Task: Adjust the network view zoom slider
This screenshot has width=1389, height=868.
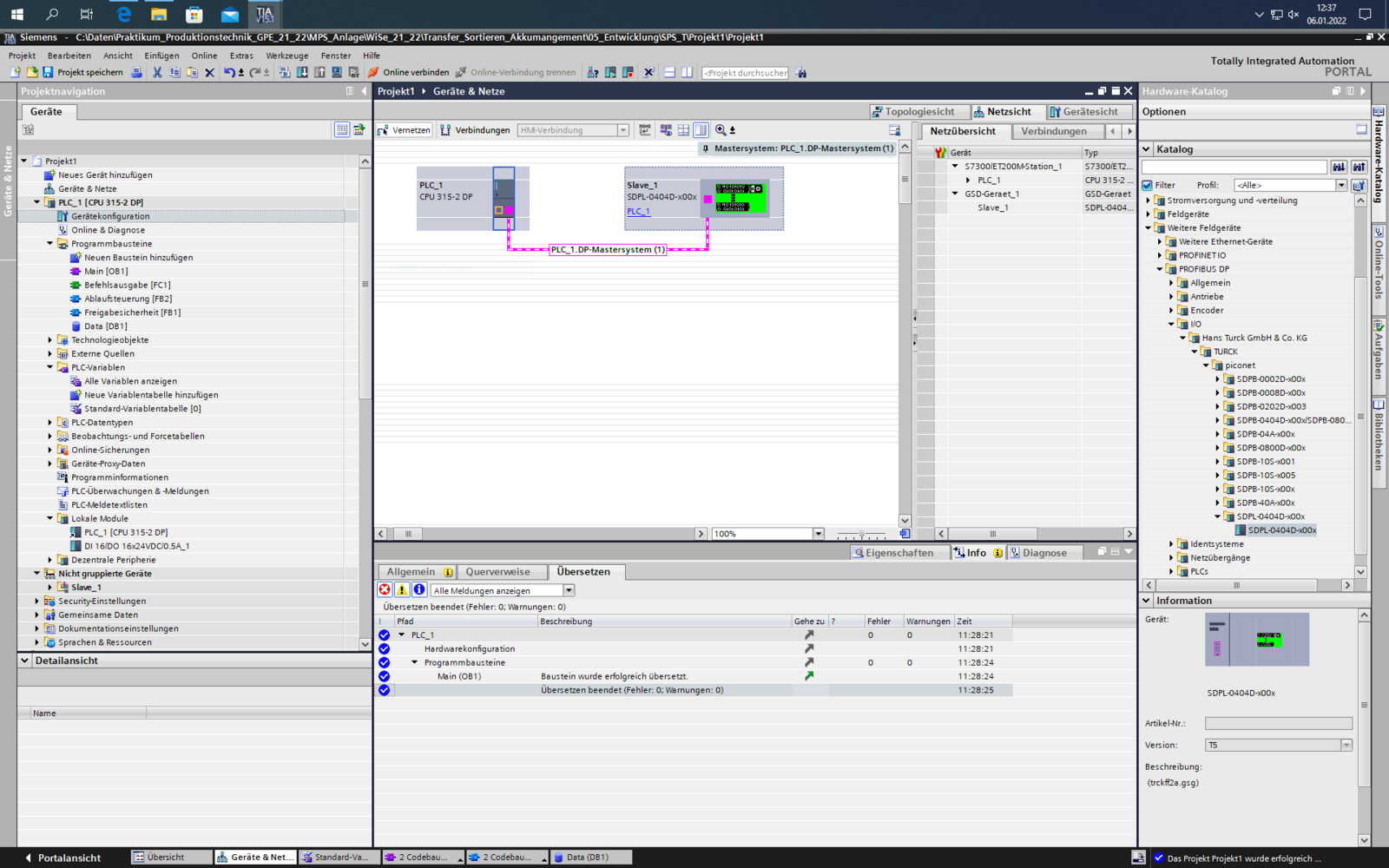Action: point(861,534)
